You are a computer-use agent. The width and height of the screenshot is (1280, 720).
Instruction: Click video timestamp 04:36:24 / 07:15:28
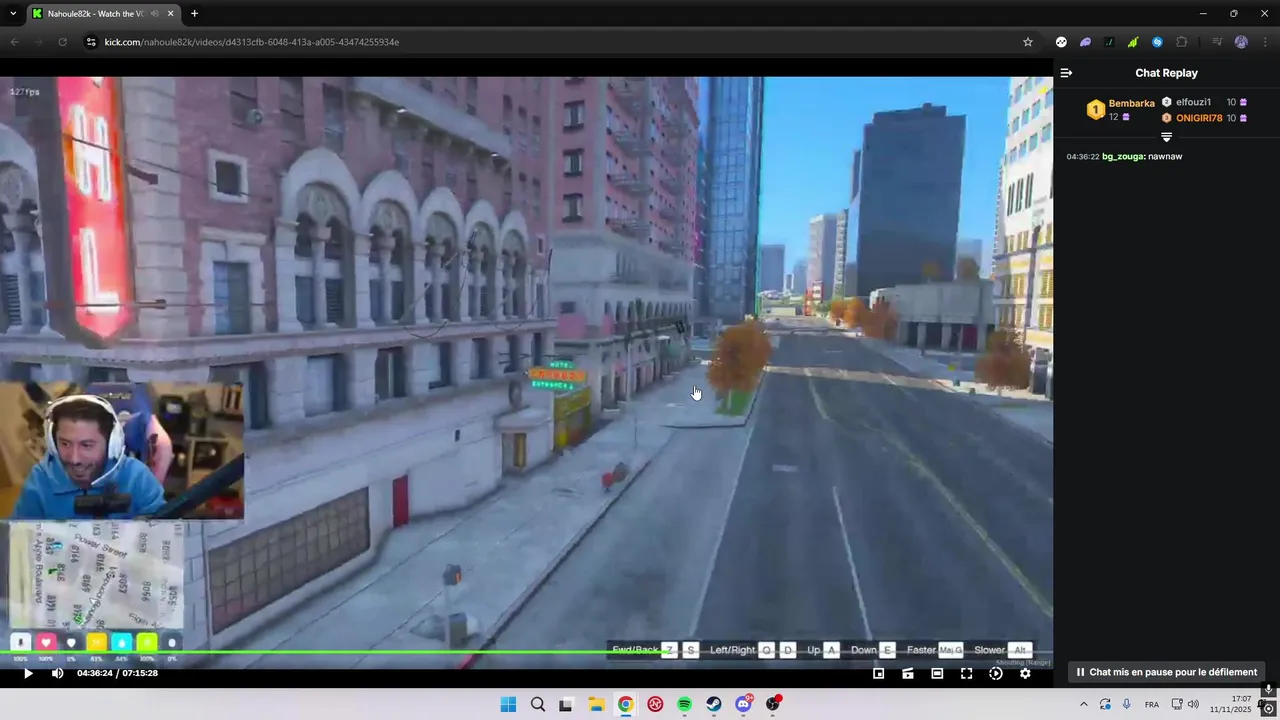[117, 674]
